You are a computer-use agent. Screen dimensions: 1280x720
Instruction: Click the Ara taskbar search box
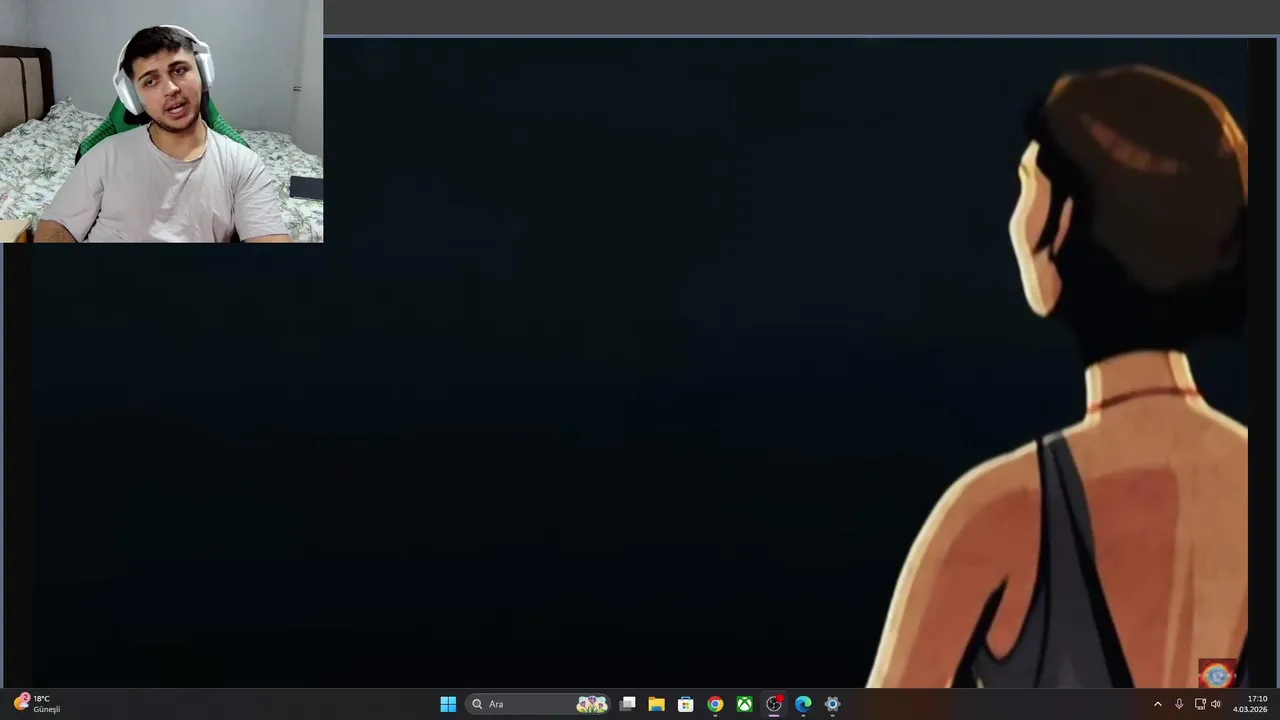click(540, 704)
